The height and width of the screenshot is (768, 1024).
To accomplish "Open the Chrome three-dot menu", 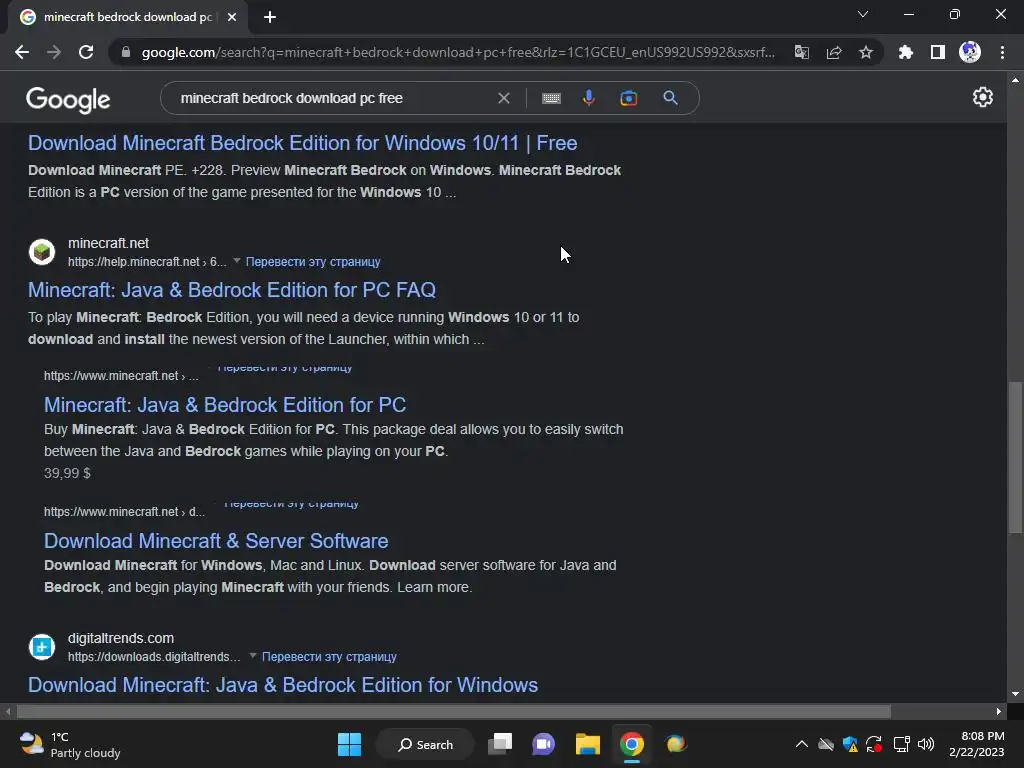I will 1002,52.
